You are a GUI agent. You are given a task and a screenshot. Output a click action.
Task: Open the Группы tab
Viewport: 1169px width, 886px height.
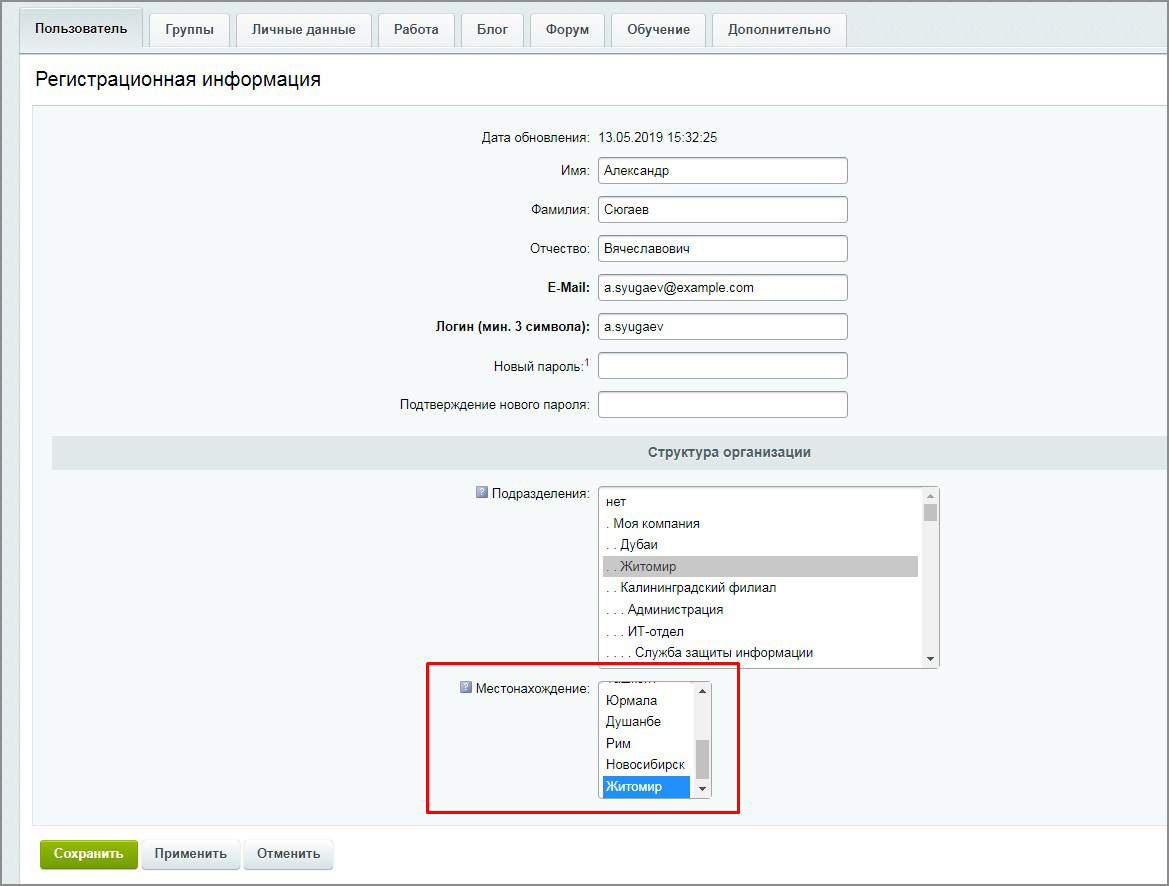coord(189,30)
